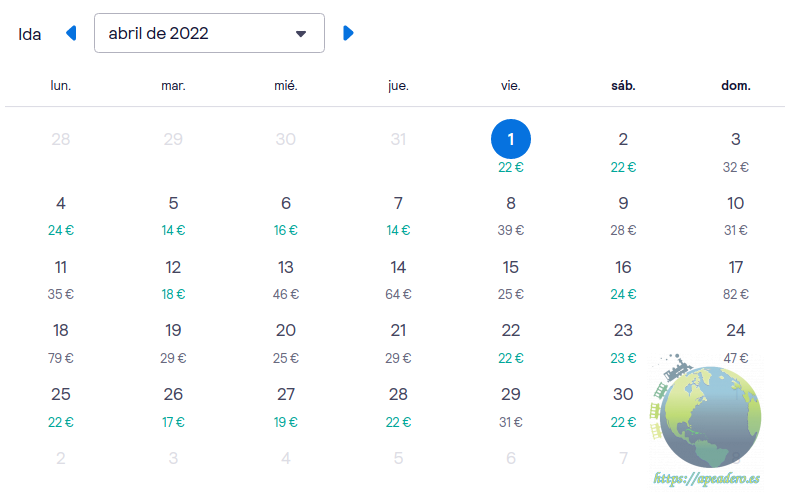Go to next month with right arrow
The height and width of the screenshot is (493, 785).
click(348, 33)
